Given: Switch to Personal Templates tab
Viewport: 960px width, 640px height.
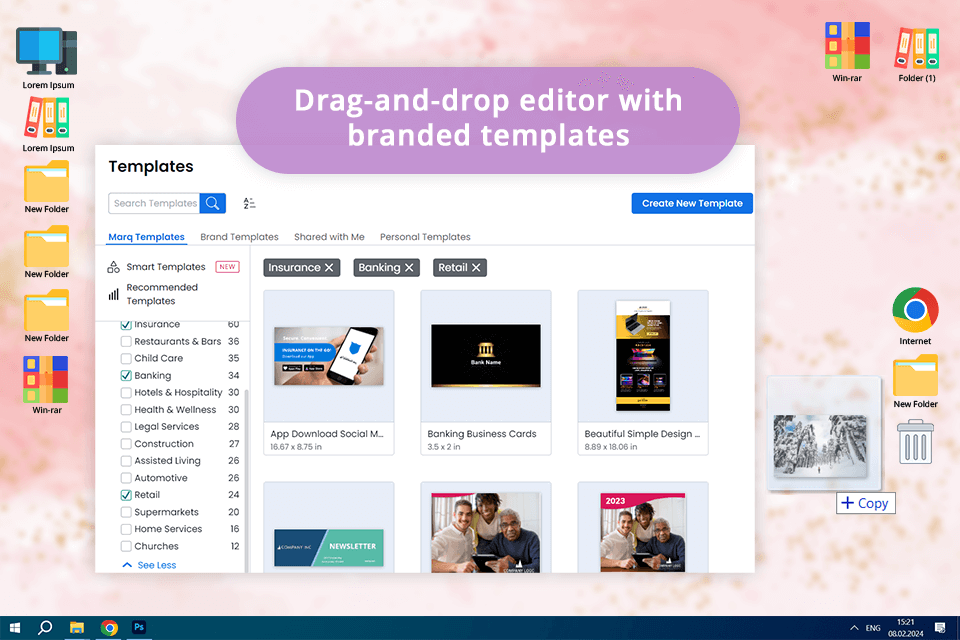Looking at the screenshot, I should (x=426, y=237).
